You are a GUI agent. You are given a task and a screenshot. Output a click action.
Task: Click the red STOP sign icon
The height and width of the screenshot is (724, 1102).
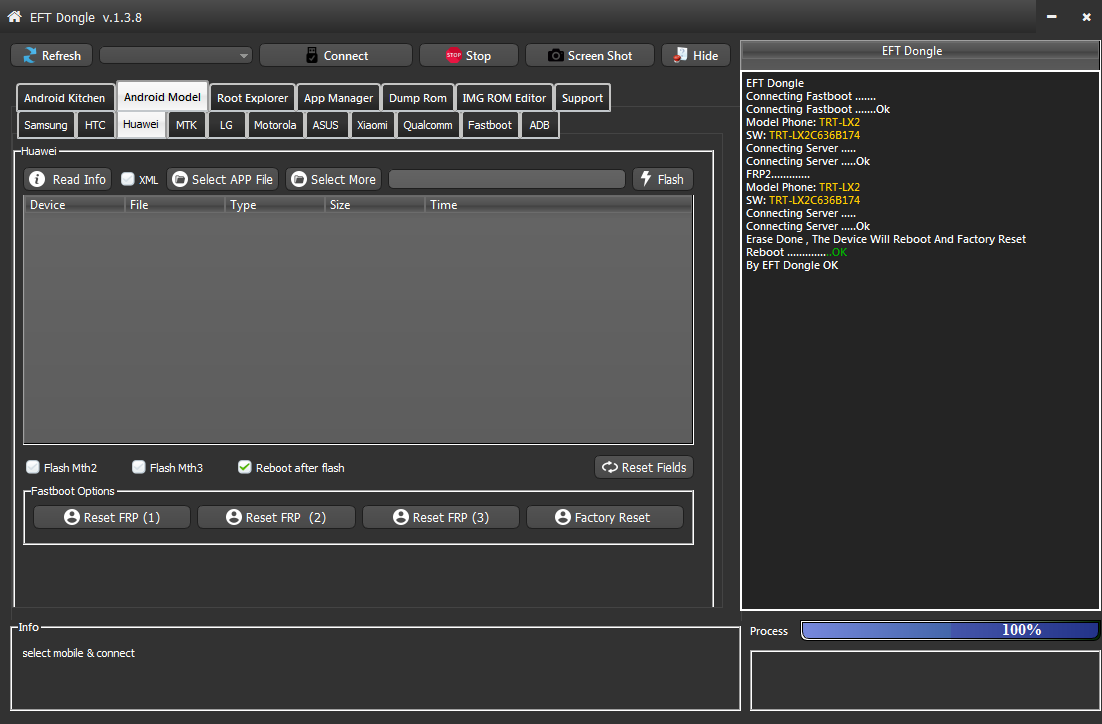454,55
